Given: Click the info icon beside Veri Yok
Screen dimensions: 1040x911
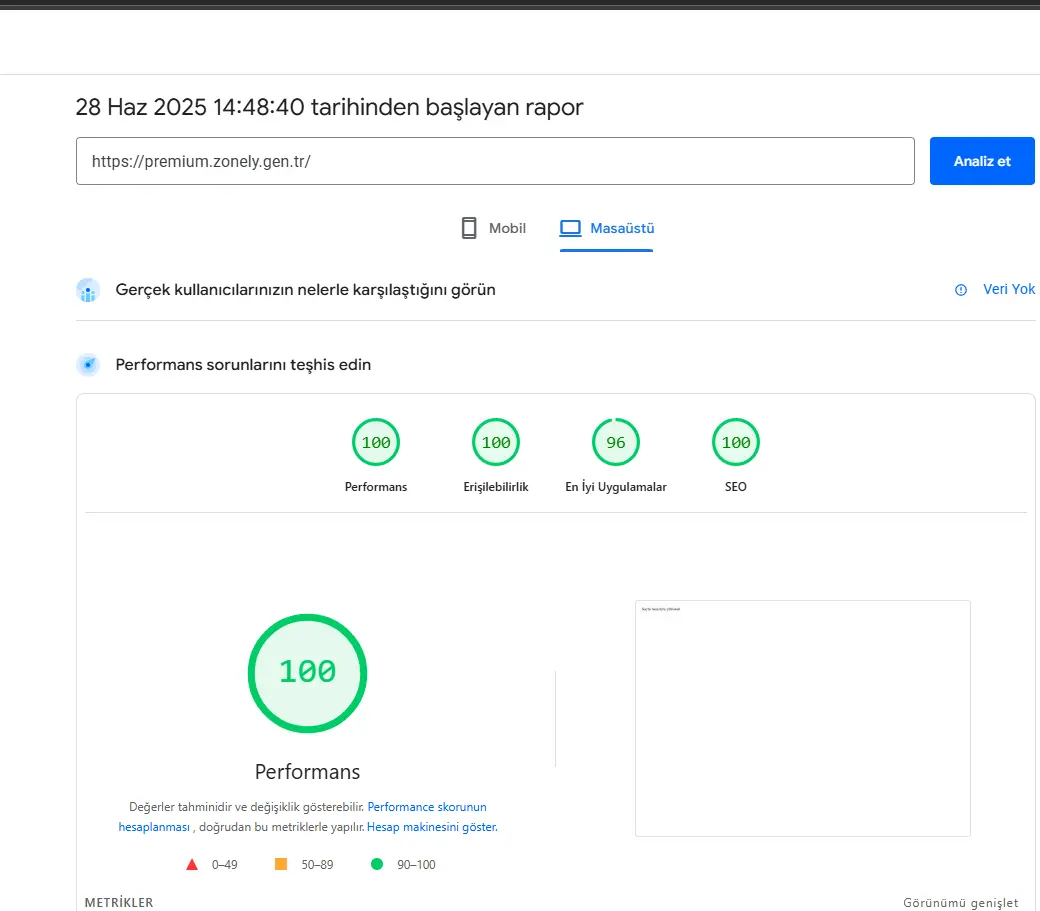Looking at the screenshot, I should coord(960,290).
